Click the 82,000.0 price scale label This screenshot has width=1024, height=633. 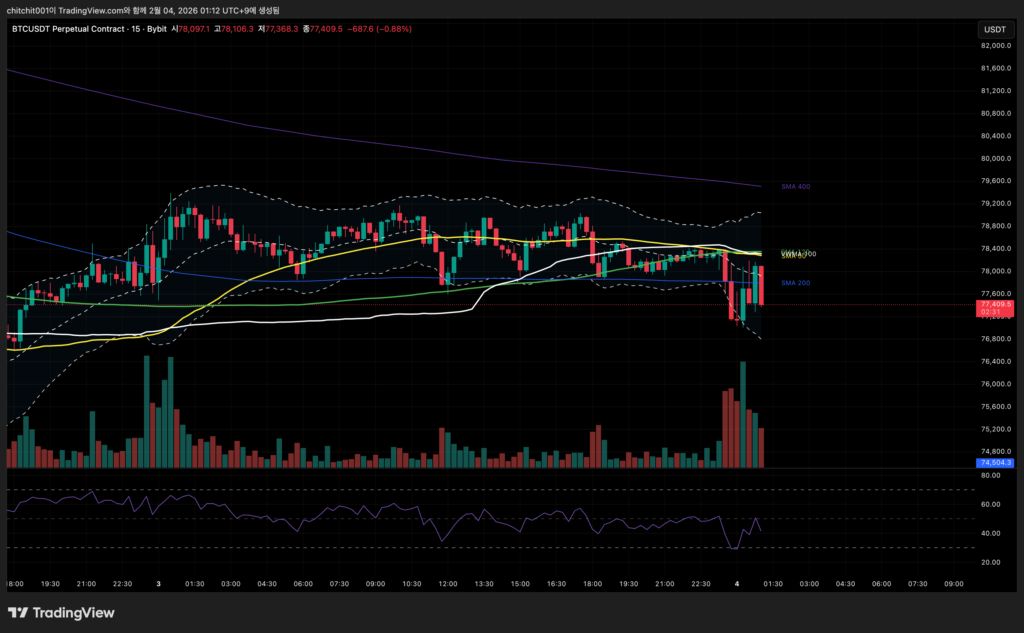coord(994,46)
